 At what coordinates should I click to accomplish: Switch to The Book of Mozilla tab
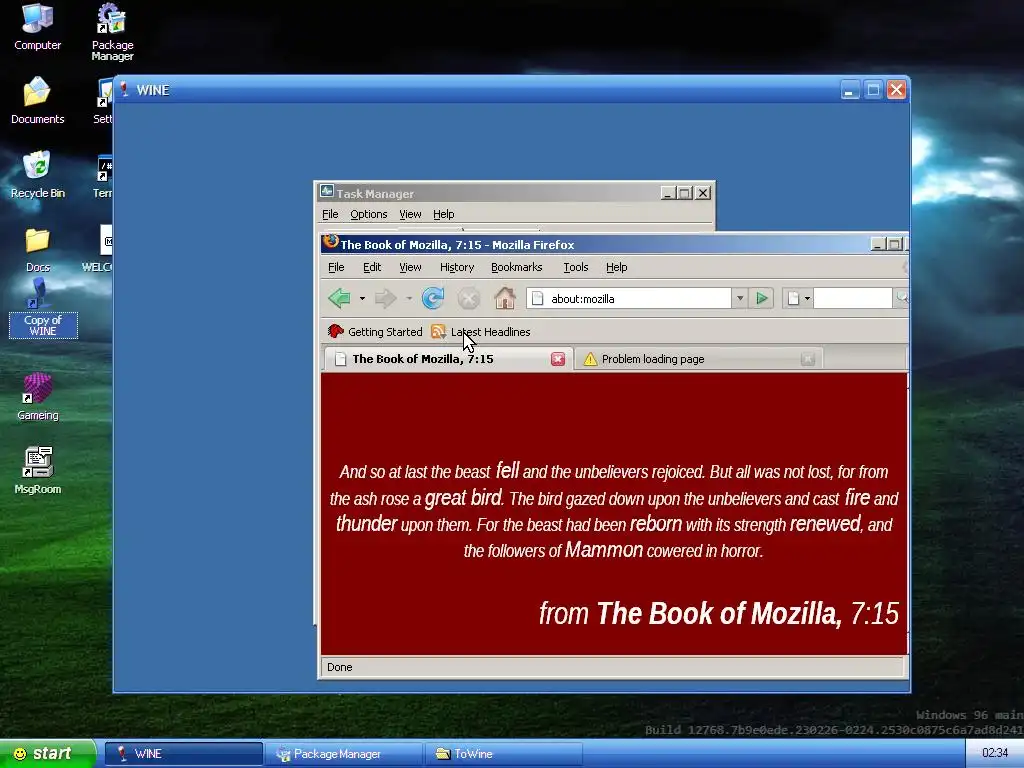pyautogui.click(x=447, y=359)
